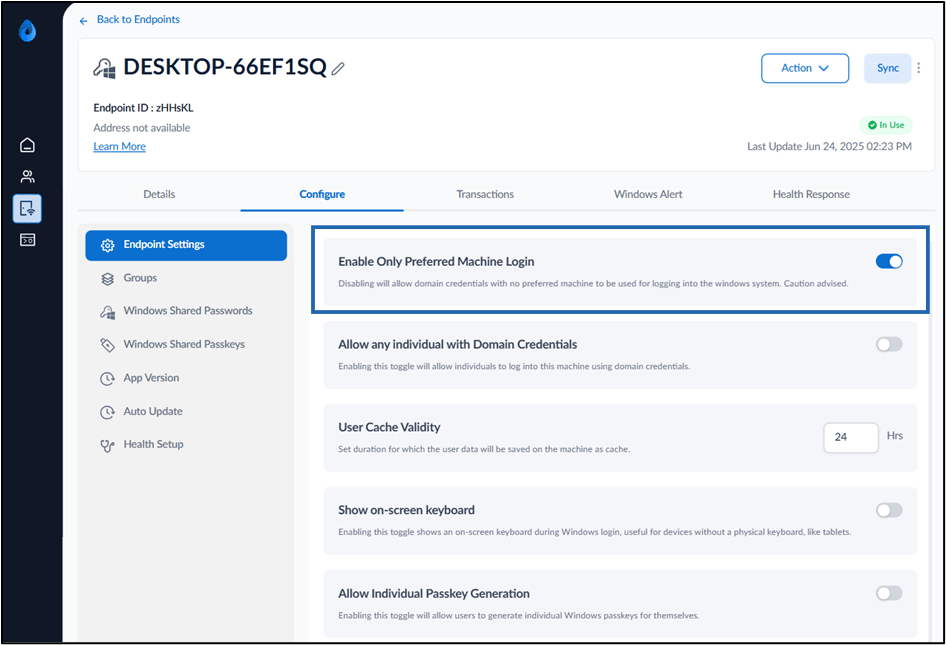
Task: Click the Last Update Jun 24, 2025 text
Action: click(x=829, y=146)
